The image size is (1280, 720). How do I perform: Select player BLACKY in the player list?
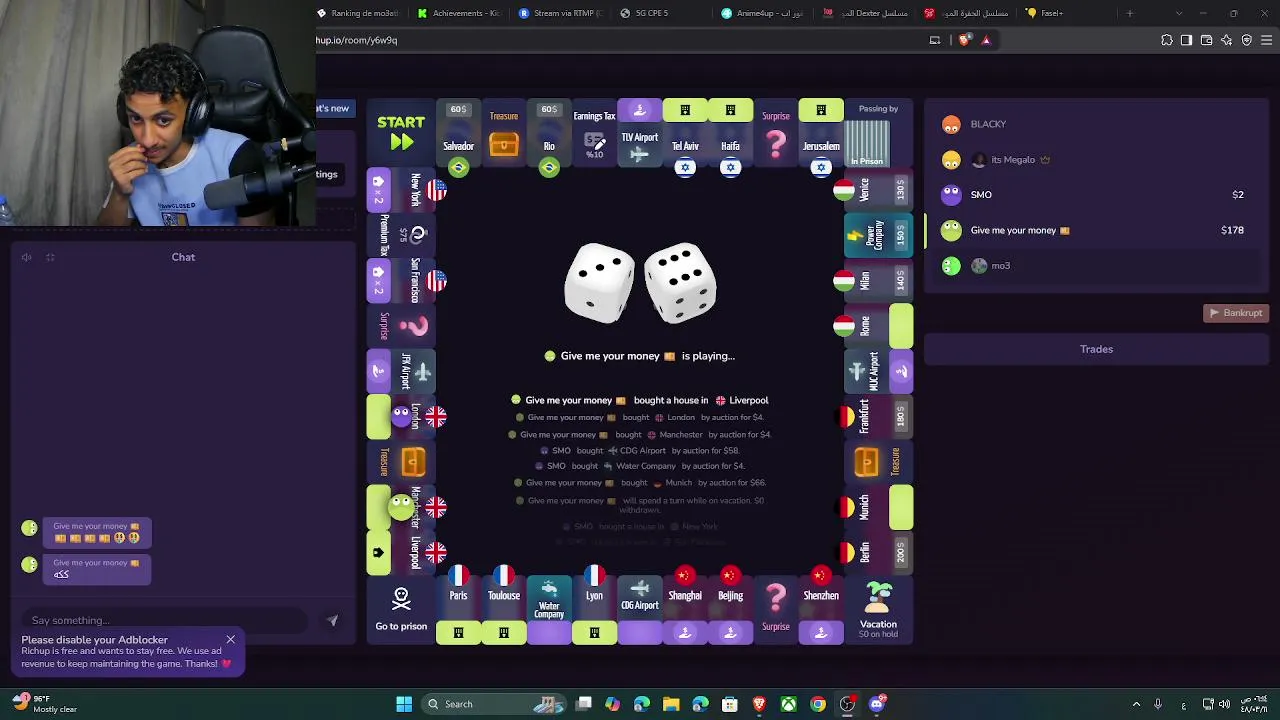[1096, 124]
